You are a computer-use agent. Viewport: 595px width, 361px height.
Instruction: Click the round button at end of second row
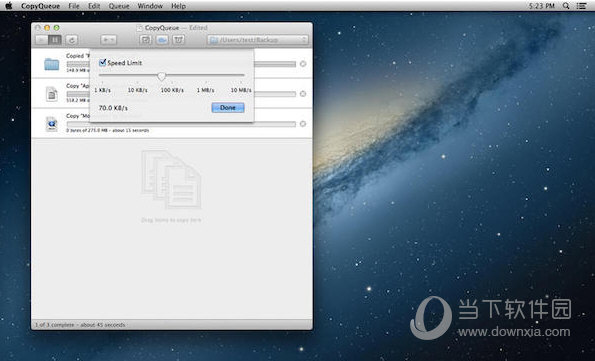pos(303,93)
